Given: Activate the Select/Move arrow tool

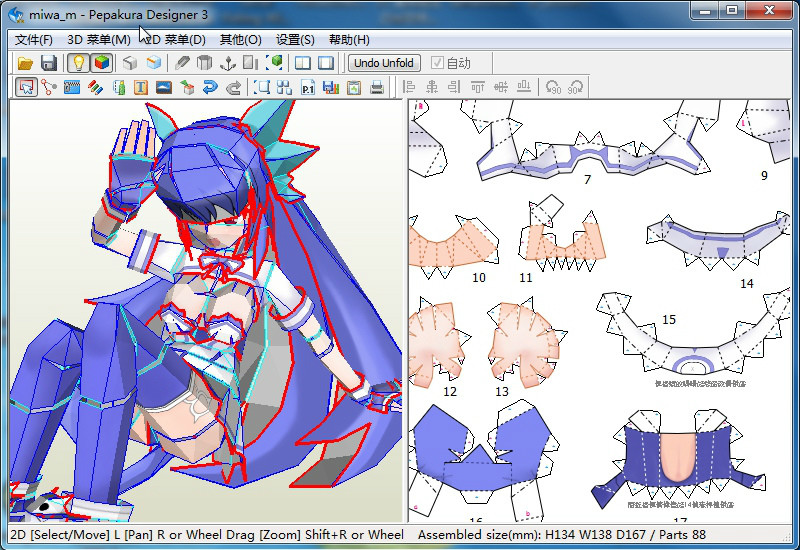Looking at the screenshot, I should [x=27, y=87].
